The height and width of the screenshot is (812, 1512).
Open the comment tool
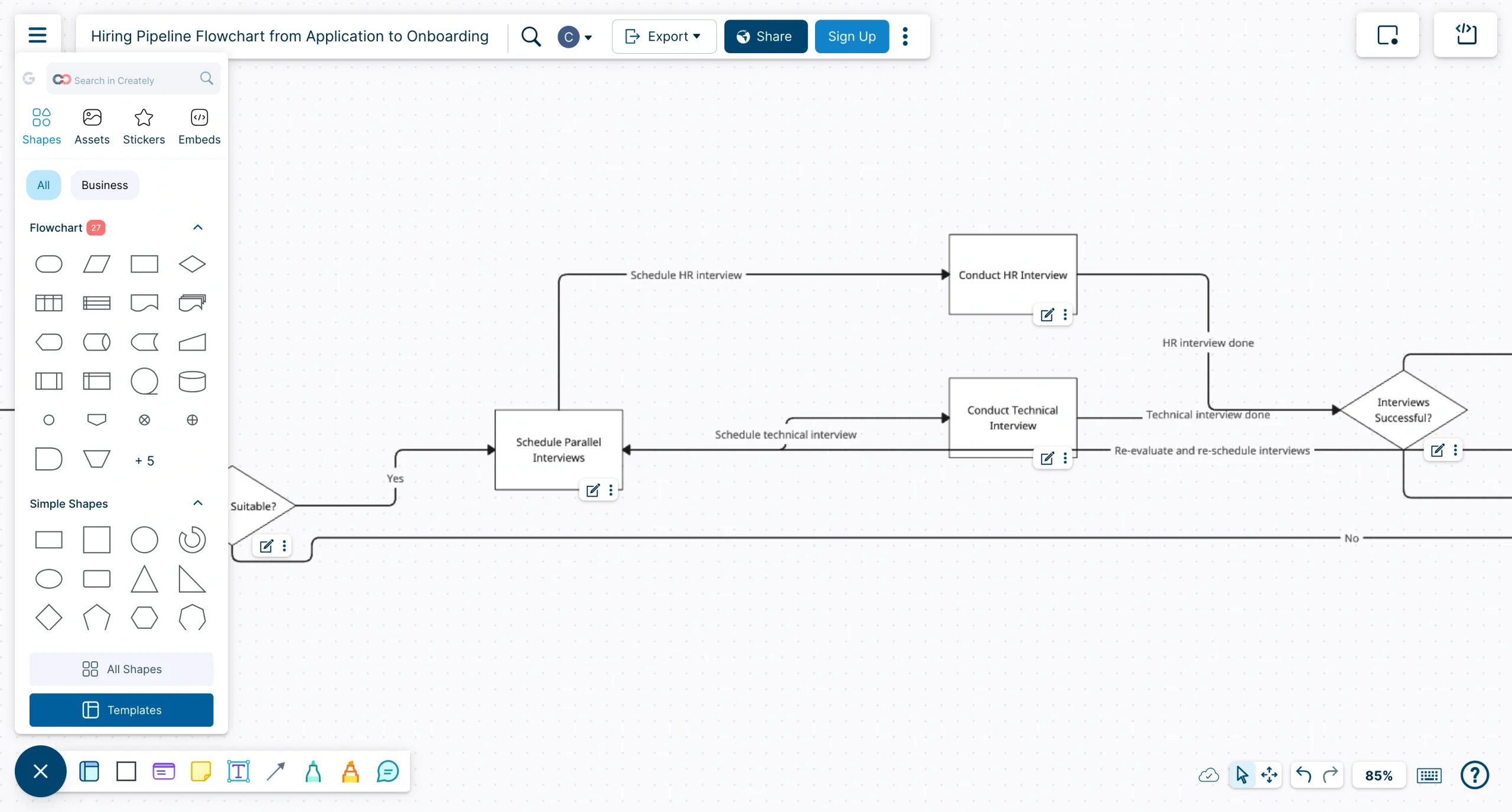pos(387,772)
